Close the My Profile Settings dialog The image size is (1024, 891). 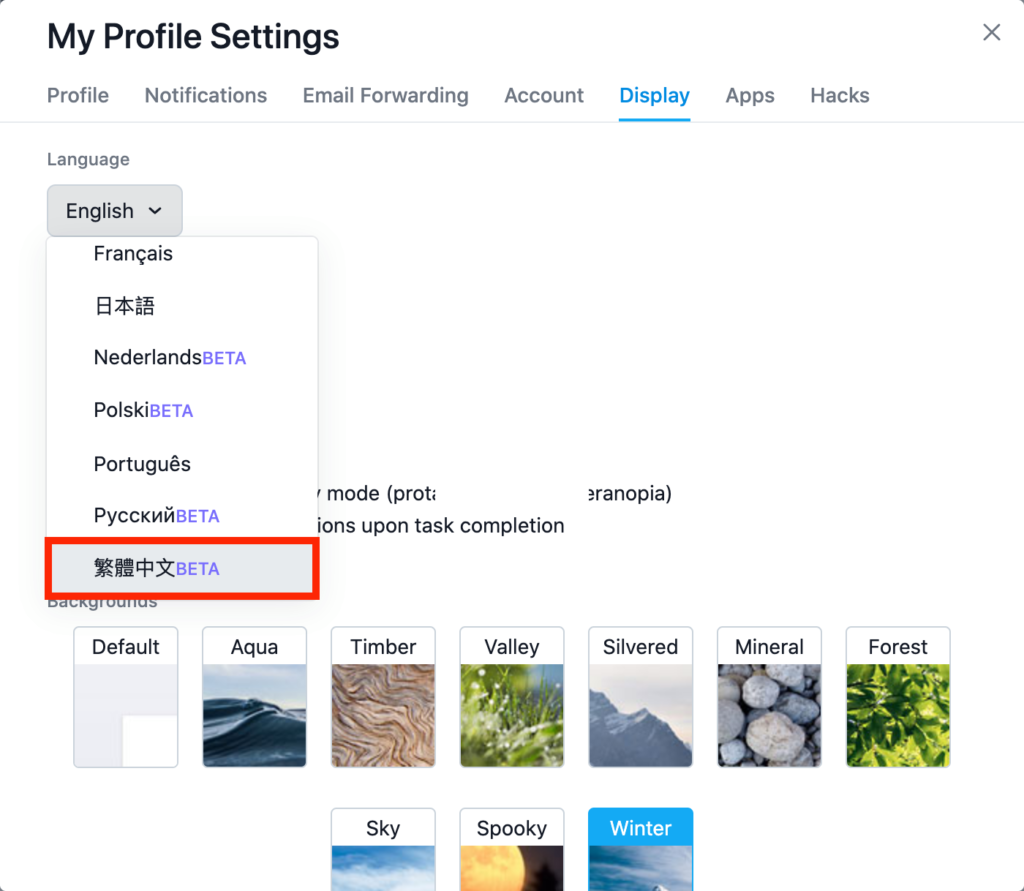tap(991, 32)
